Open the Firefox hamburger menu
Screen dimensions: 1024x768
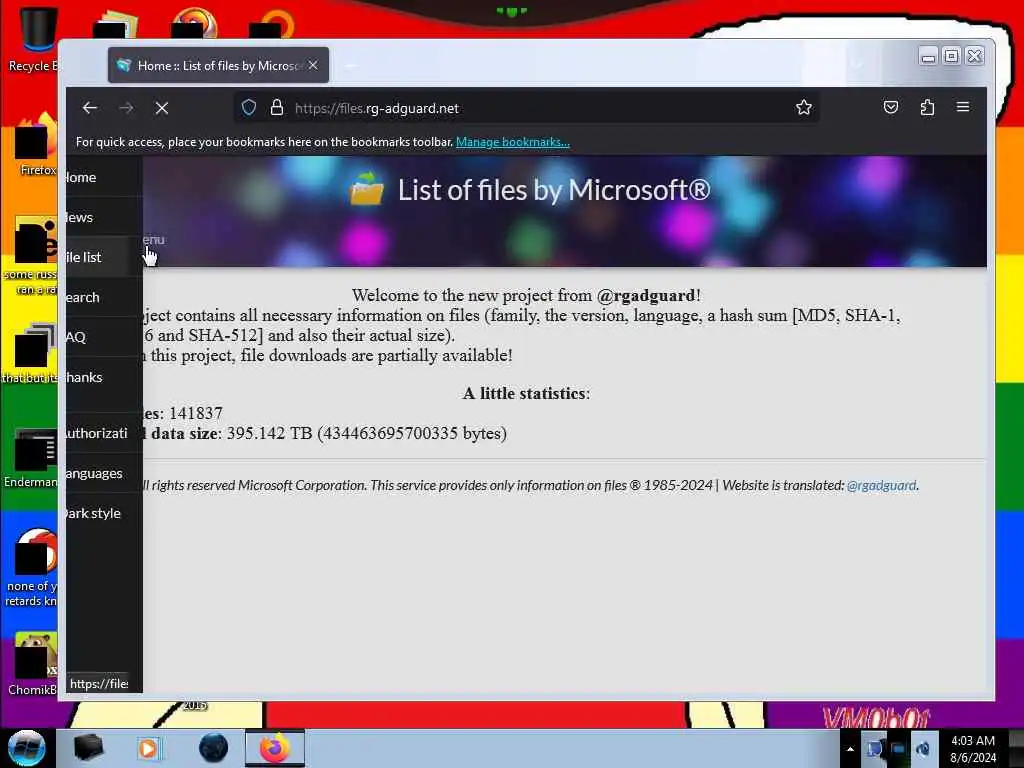click(963, 107)
